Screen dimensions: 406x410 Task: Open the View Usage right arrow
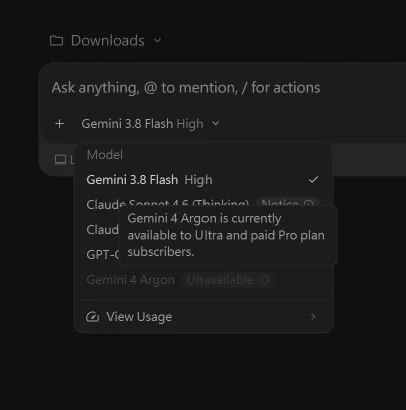click(313, 317)
